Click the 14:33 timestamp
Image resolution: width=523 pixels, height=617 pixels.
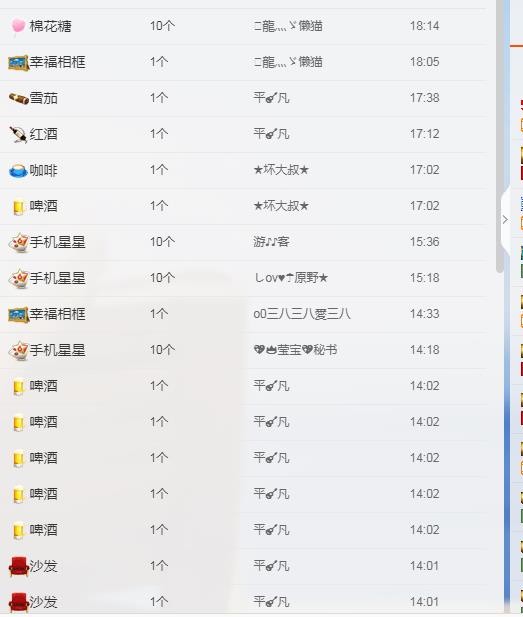[x=424, y=314]
